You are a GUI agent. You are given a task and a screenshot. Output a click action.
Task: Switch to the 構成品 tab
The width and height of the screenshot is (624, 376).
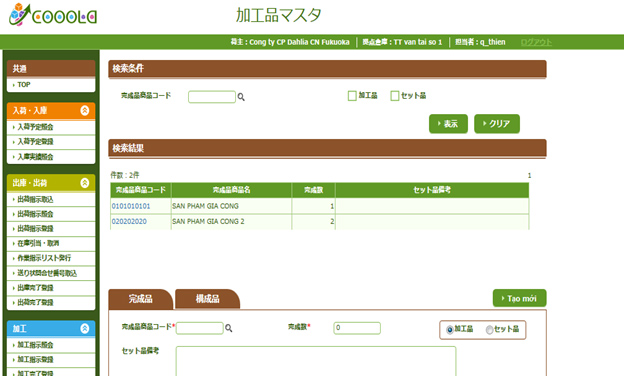click(207, 299)
